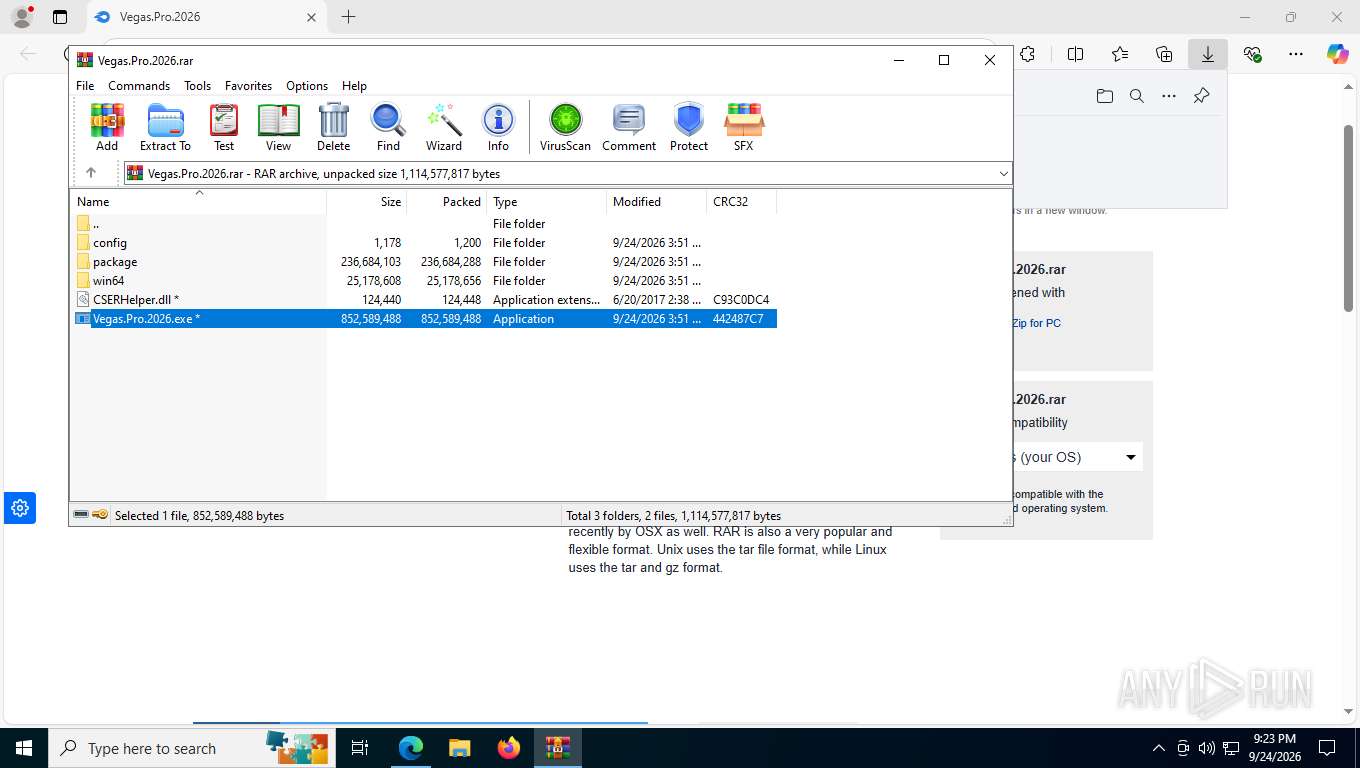Open the Favorites menu

click(x=248, y=86)
